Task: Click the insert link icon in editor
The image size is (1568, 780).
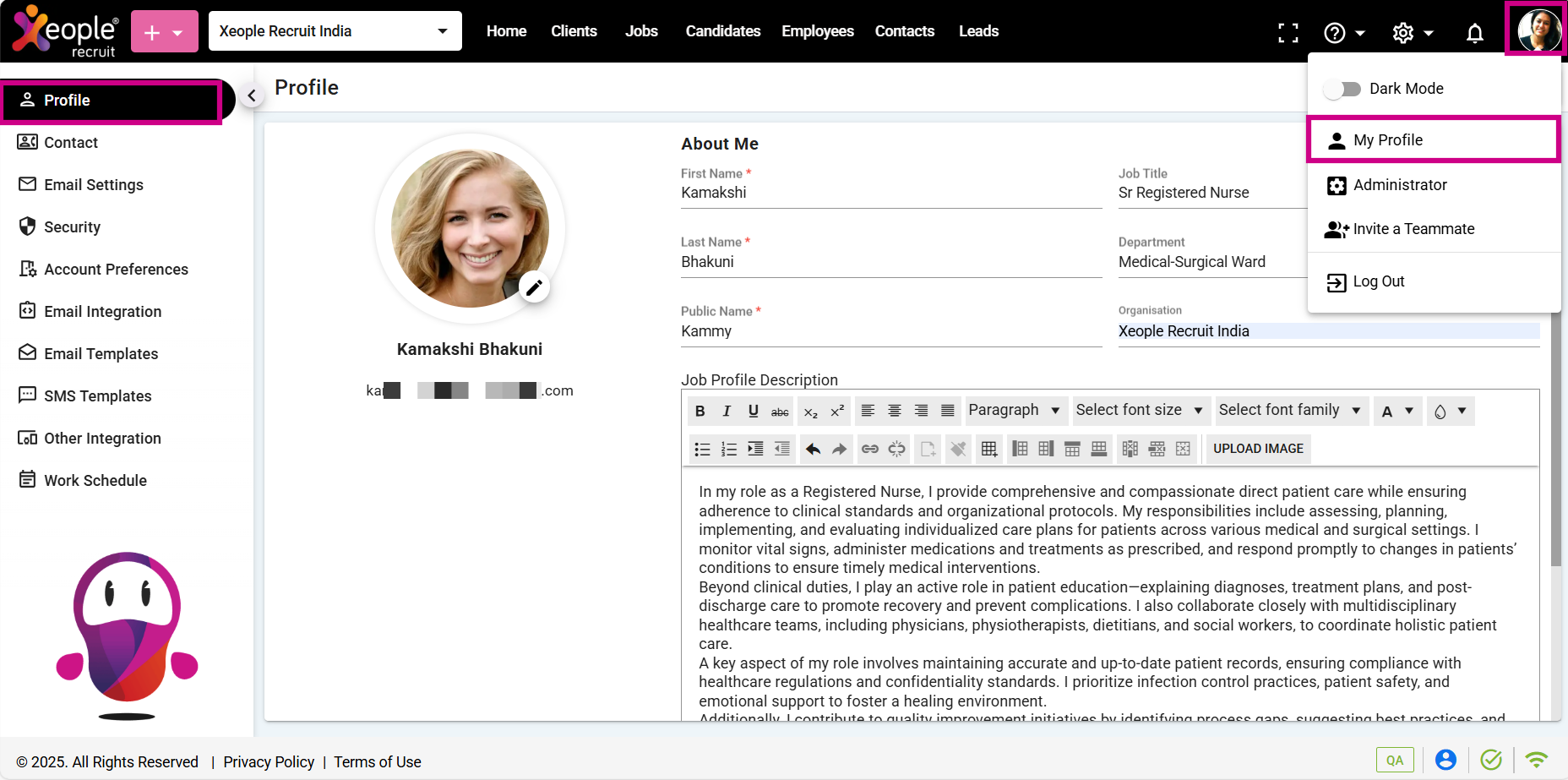Action: point(869,449)
